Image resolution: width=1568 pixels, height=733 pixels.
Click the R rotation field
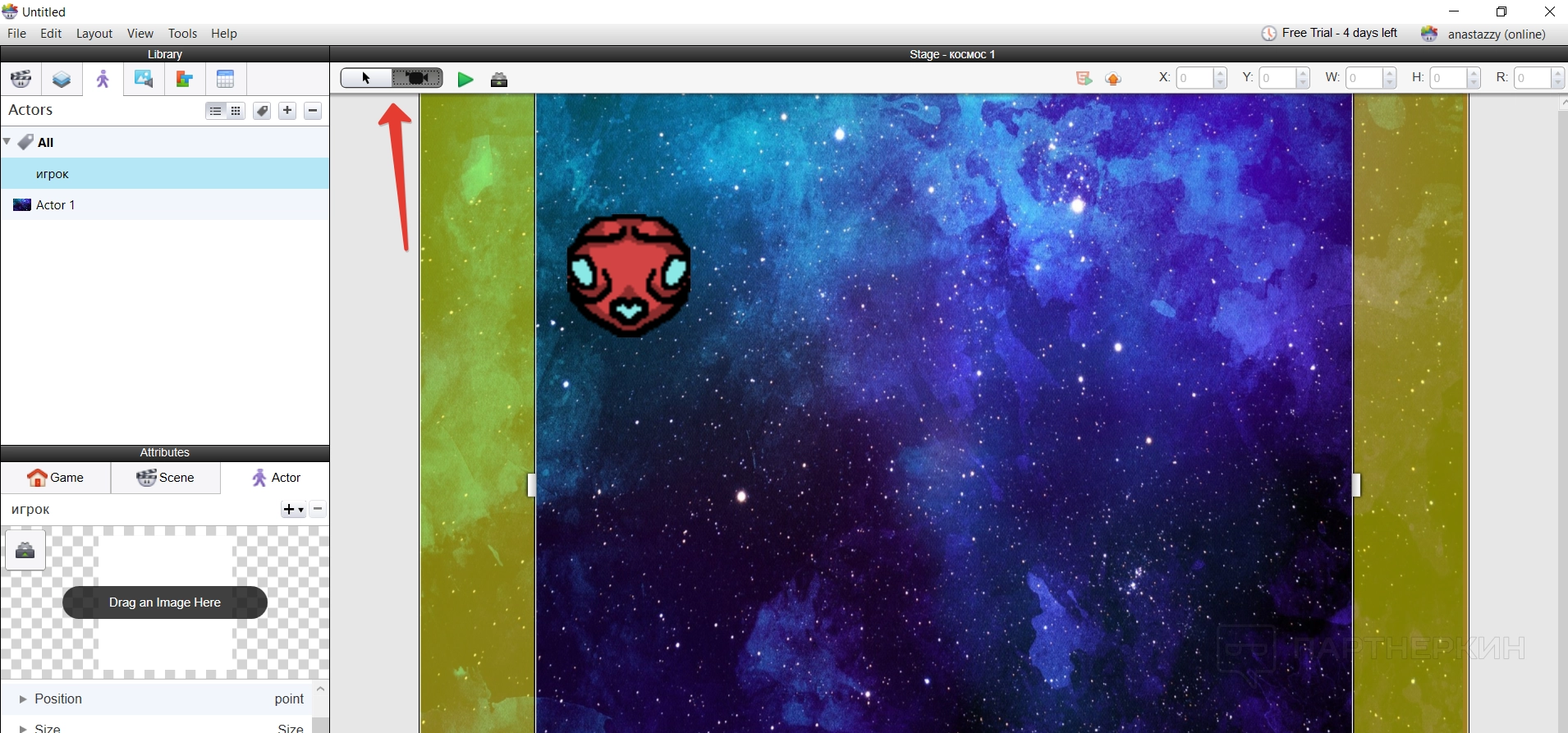(1533, 78)
